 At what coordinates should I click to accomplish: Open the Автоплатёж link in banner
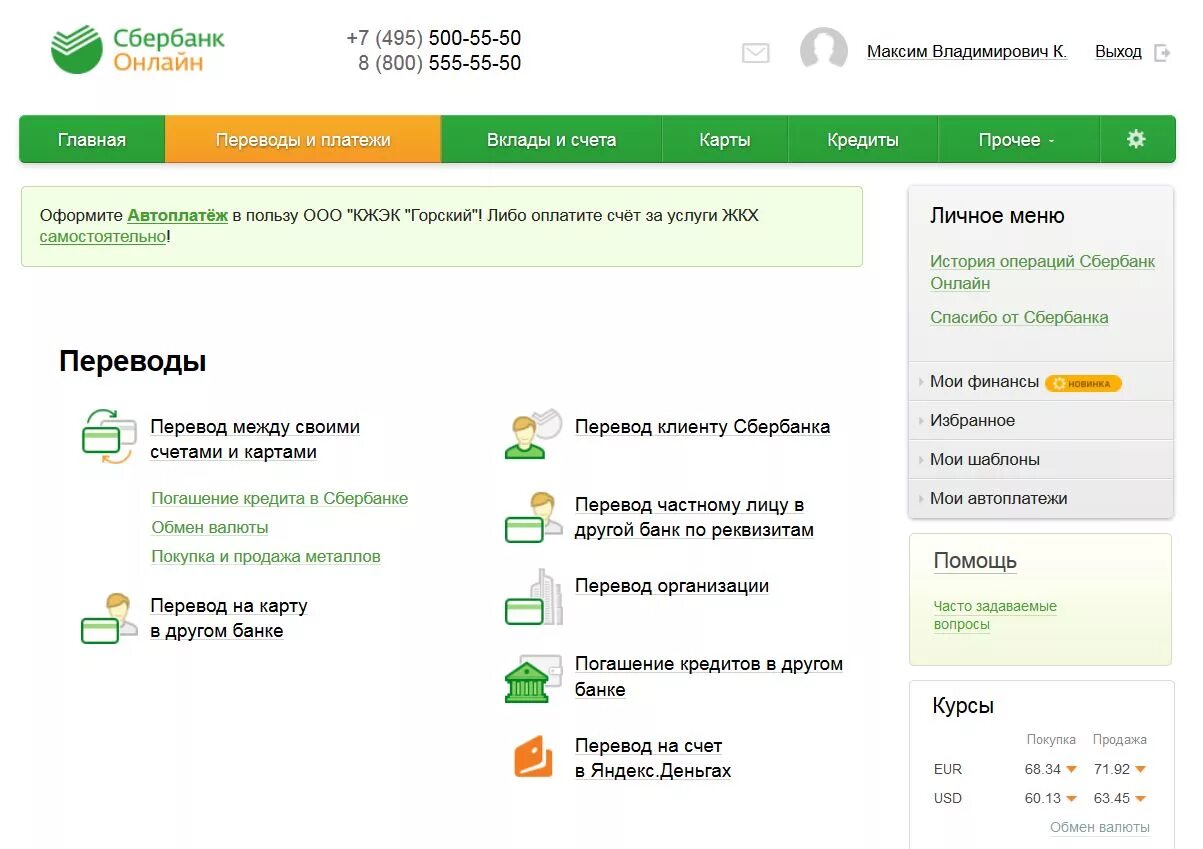[178, 215]
